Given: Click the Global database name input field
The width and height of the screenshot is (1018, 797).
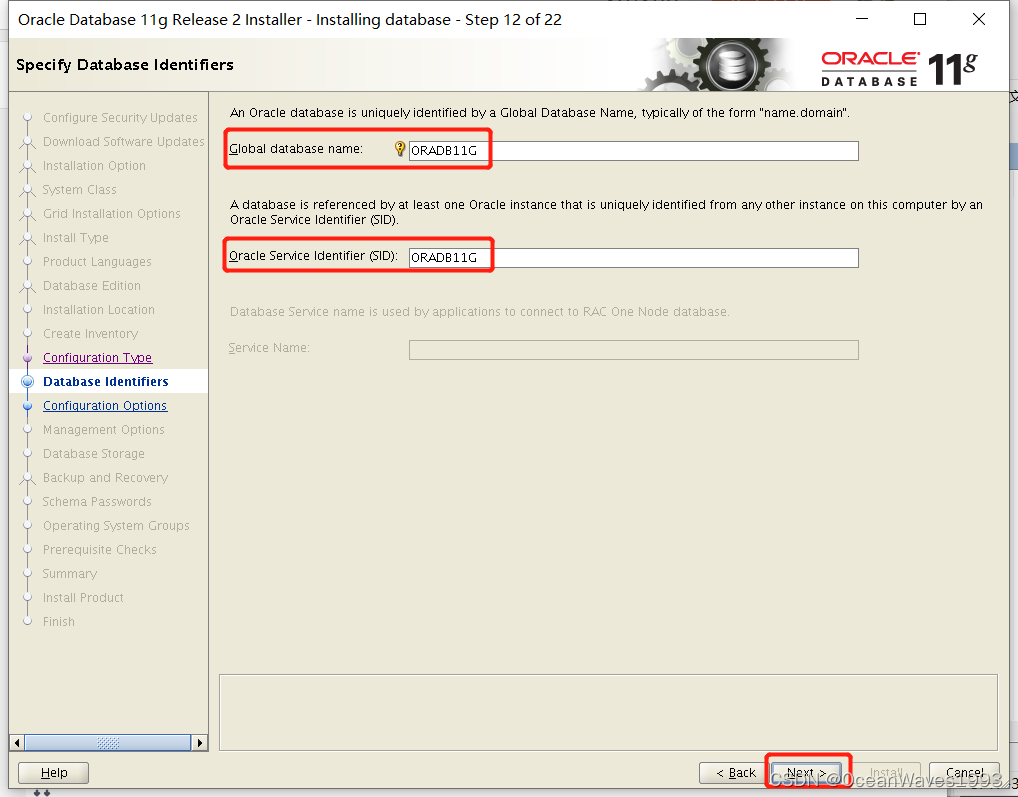Looking at the screenshot, I should [x=634, y=151].
